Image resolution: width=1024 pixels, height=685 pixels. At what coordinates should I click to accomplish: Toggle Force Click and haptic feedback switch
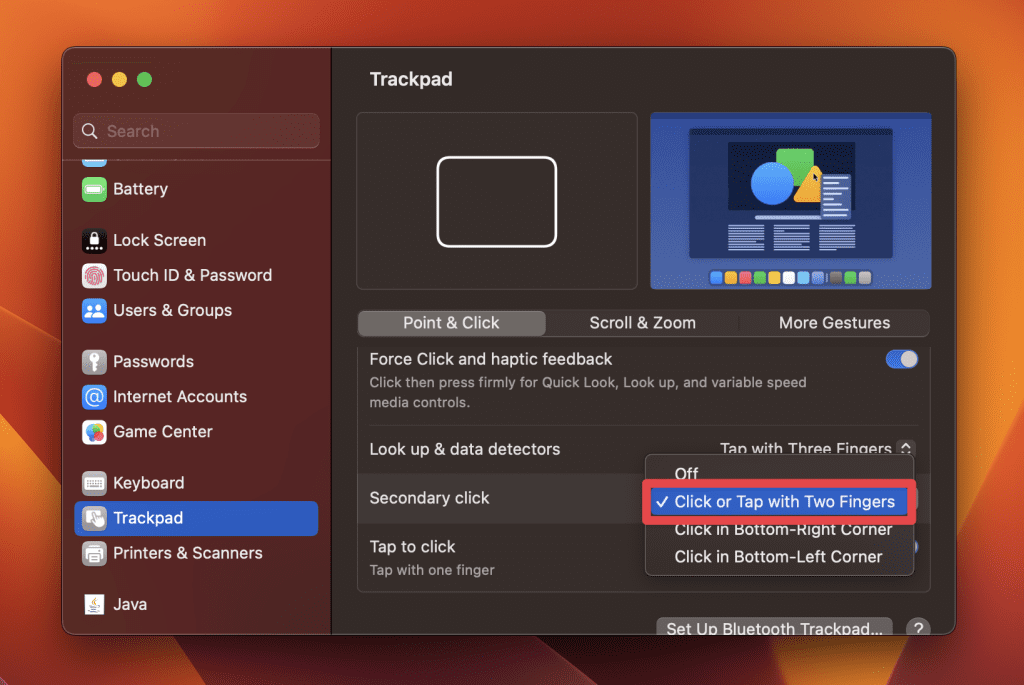point(901,359)
